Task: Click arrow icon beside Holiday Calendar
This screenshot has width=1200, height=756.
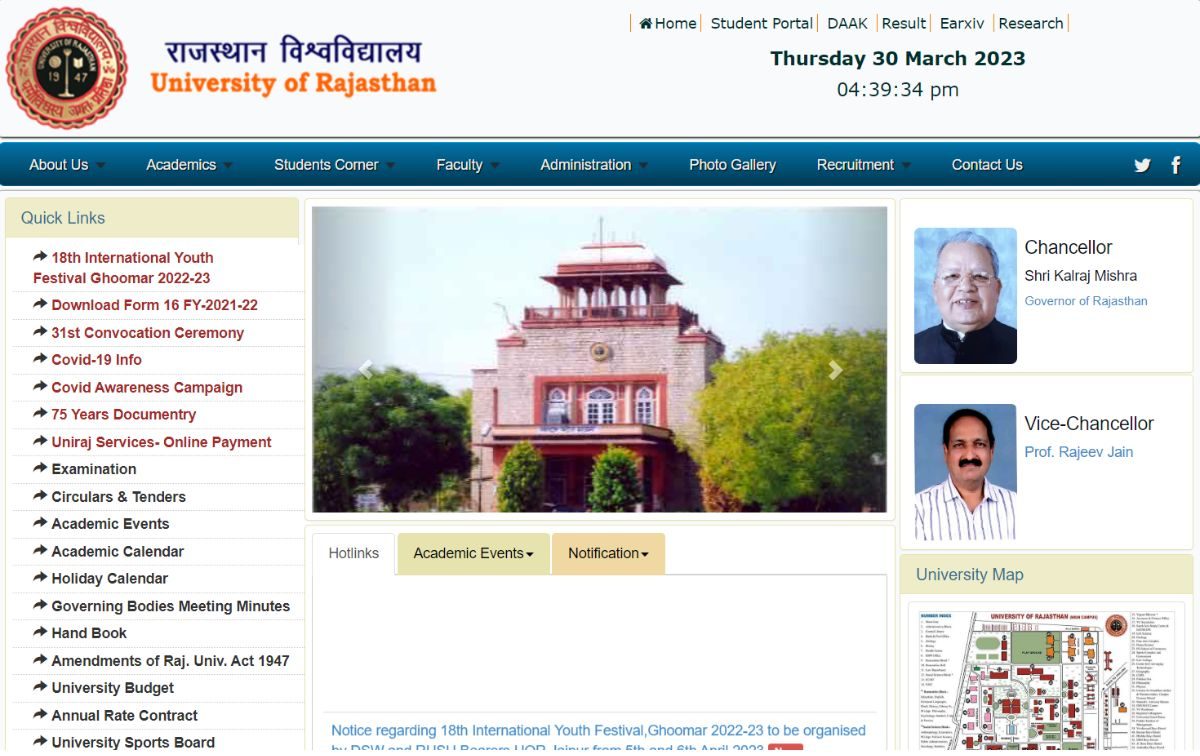Action: pos(40,577)
